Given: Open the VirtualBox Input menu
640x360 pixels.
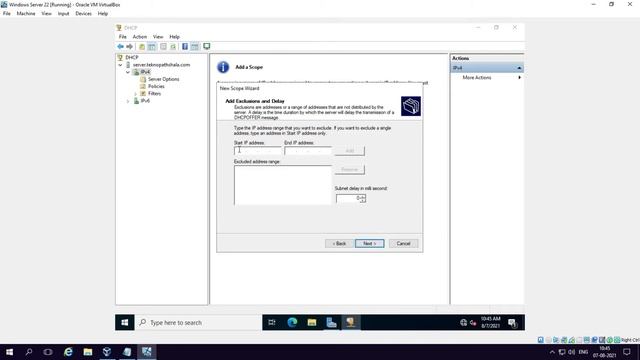Looking at the screenshot, I should 63,13.
